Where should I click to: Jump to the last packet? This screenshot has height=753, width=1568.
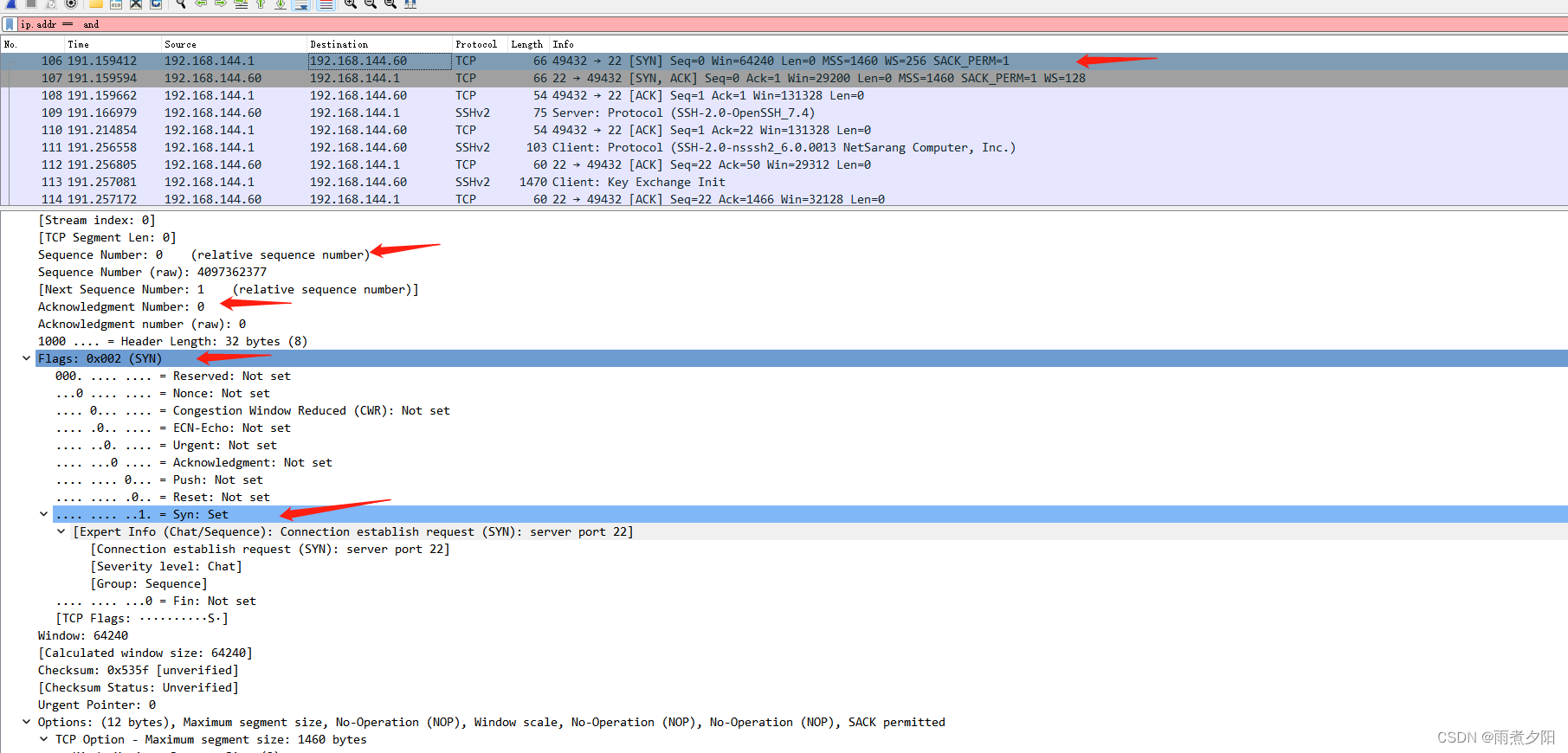(x=281, y=3)
